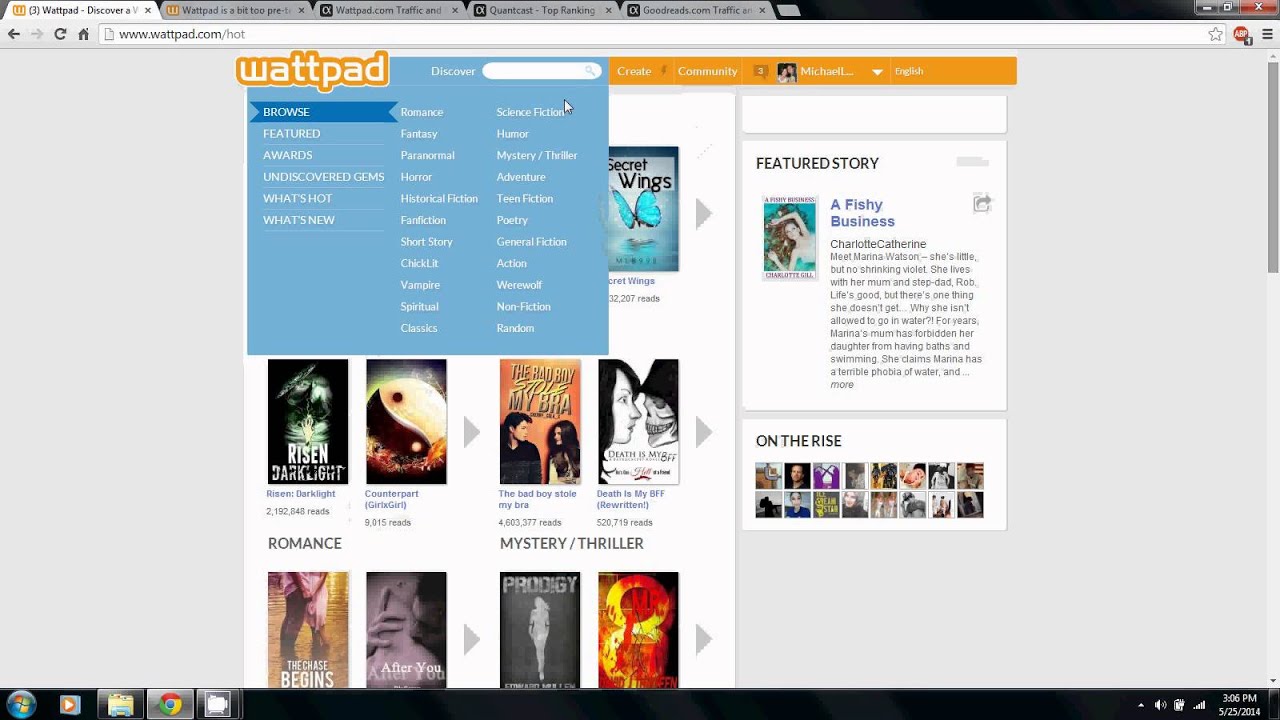The width and height of the screenshot is (1280, 720).
Task: Click Chrome icon in taskbar
Action: point(170,704)
